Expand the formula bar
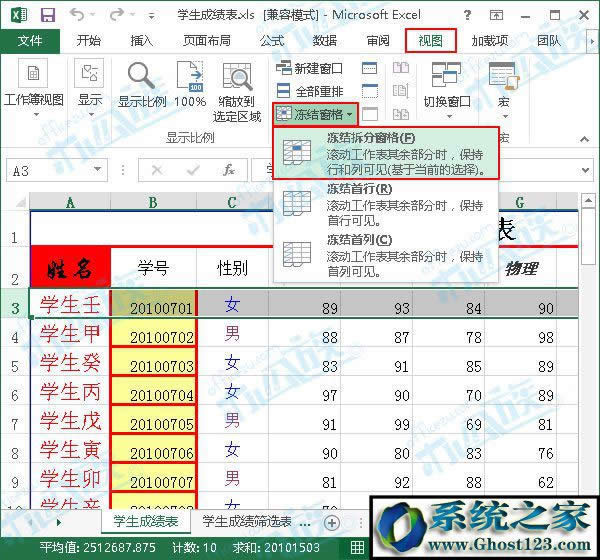 (585, 170)
